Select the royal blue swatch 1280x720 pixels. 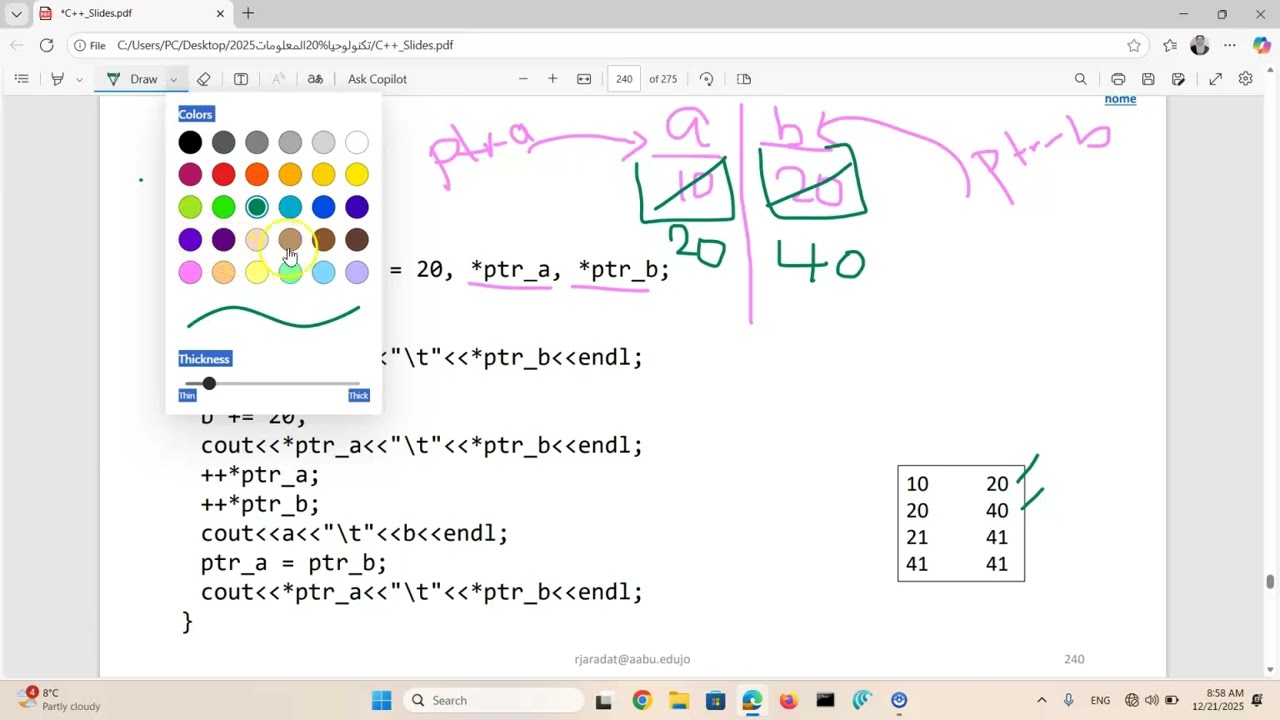point(323,207)
